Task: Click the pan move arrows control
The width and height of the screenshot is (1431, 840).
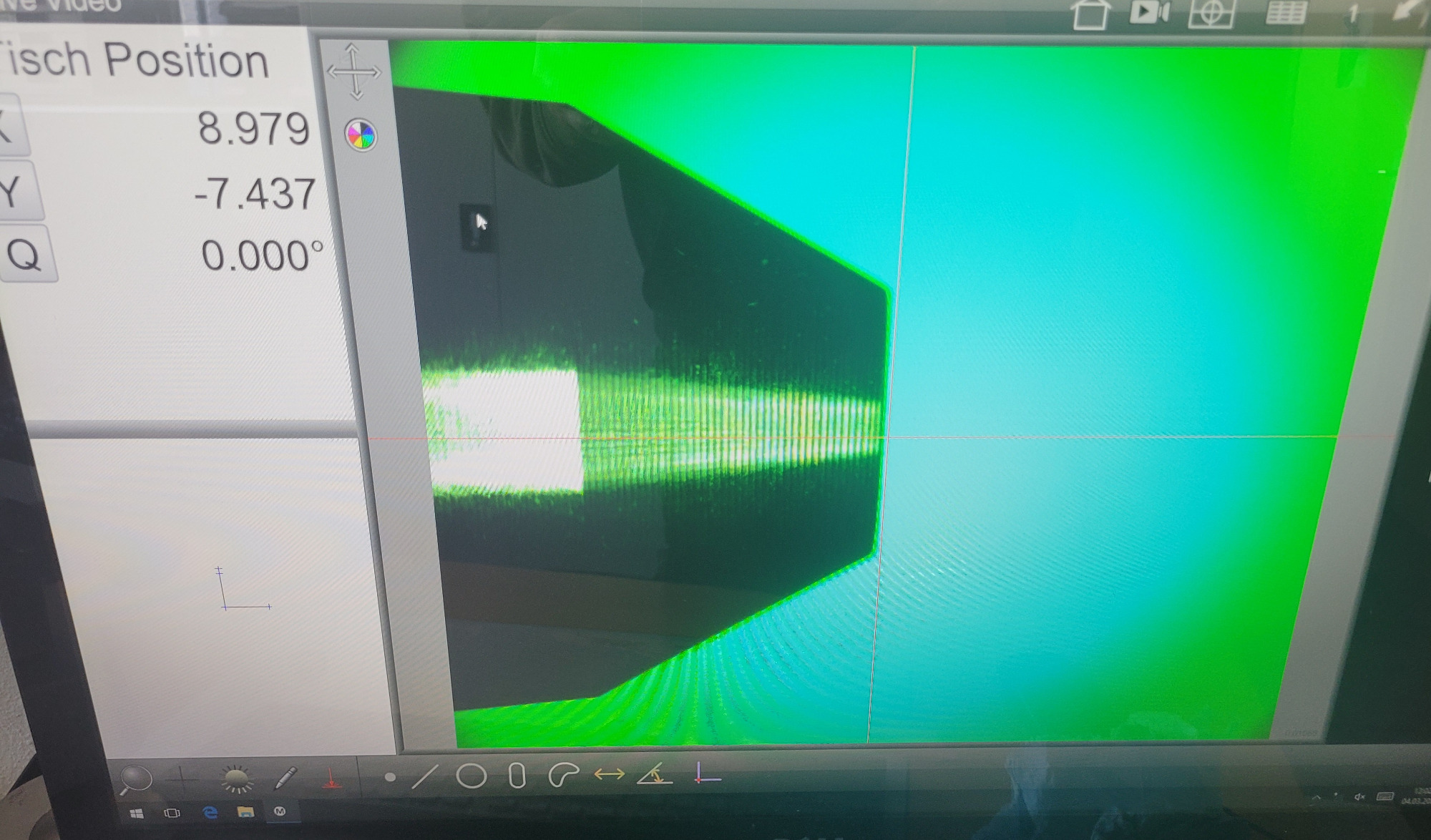Action: (354, 72)
